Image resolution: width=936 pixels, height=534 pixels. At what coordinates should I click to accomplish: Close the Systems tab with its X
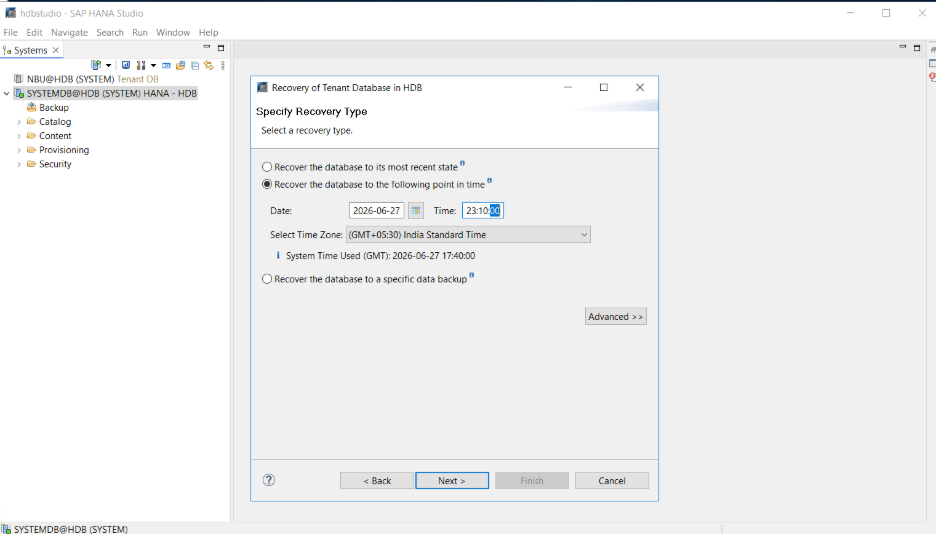56,50
